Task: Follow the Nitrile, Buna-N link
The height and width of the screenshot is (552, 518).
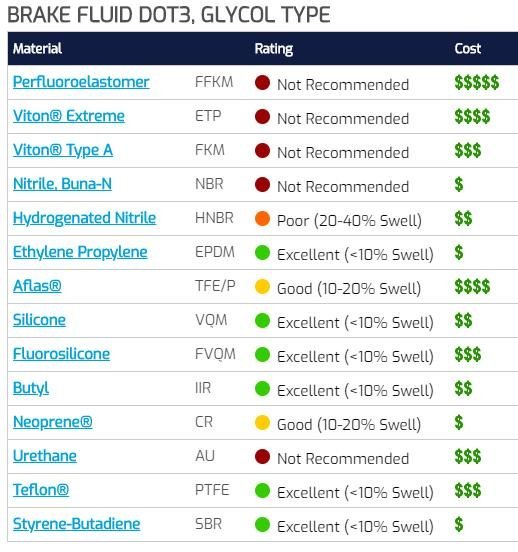Action: click(62, 184)
